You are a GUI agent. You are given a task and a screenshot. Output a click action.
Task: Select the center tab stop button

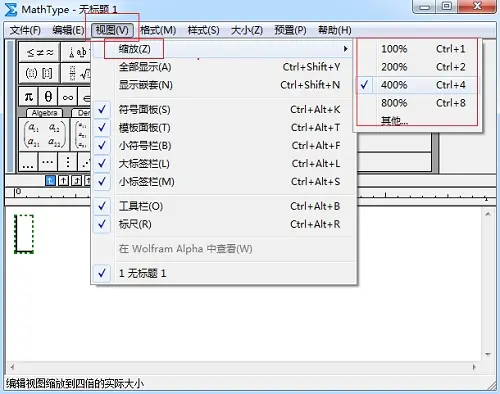[x=63, y=181]
